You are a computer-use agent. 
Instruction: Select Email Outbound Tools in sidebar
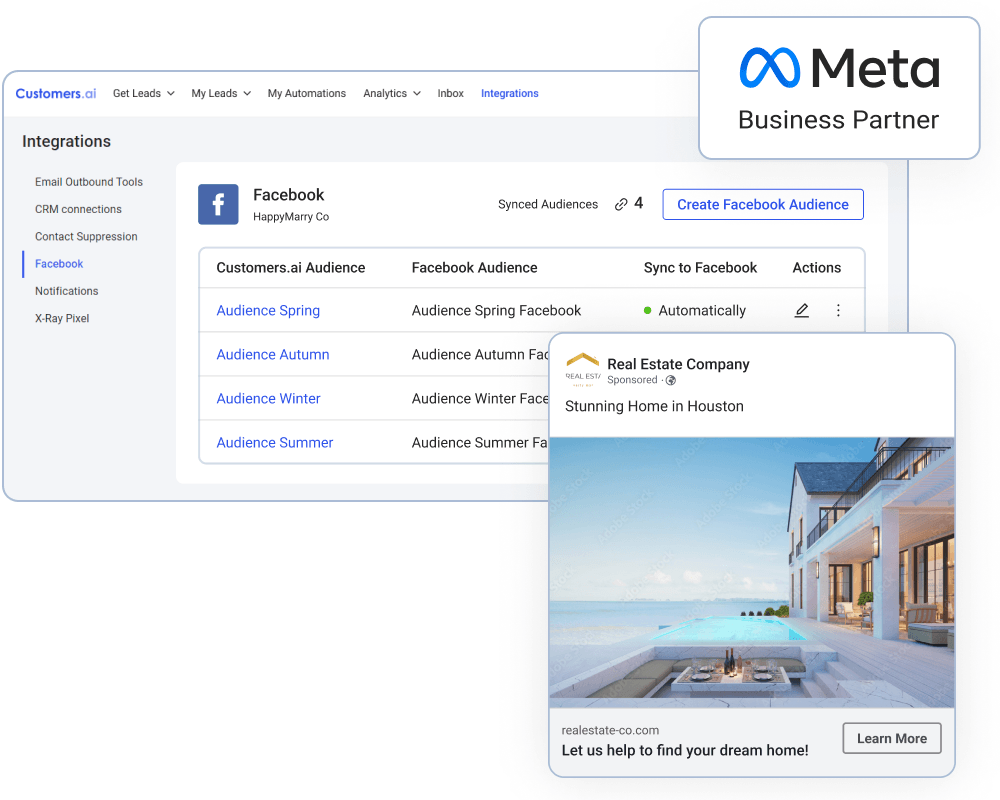[89, 182]
